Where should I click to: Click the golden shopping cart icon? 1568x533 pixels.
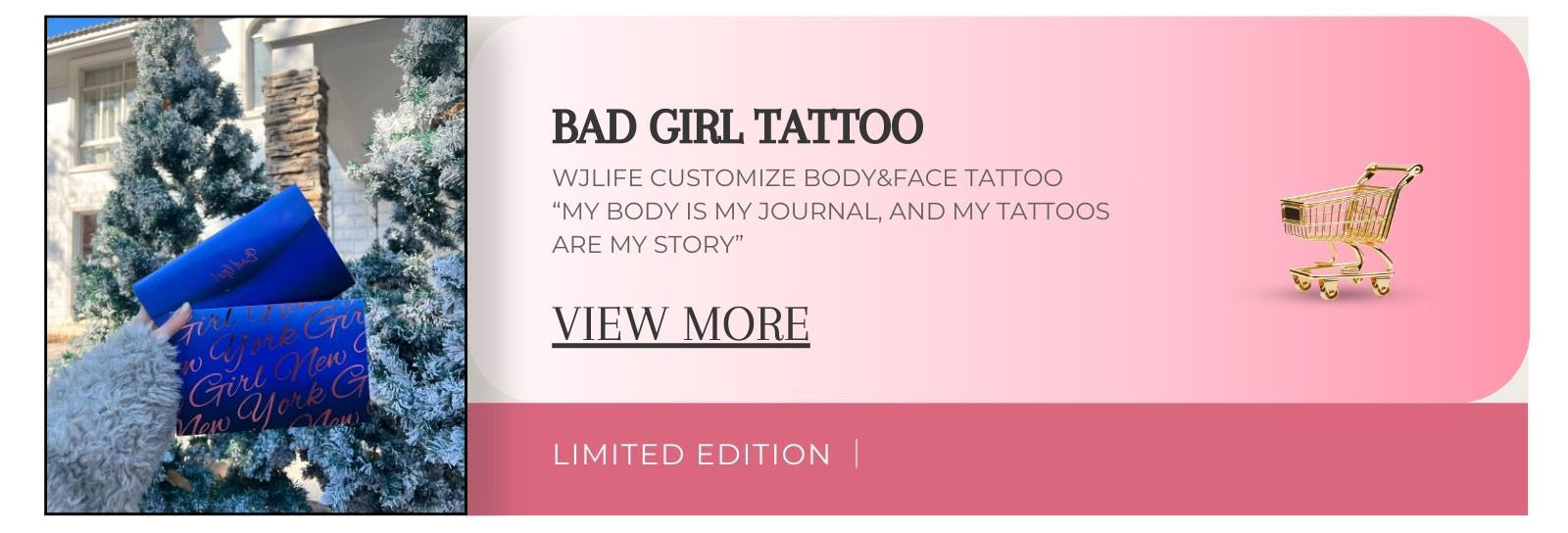pyautogui.click(x=1350, y=230)
